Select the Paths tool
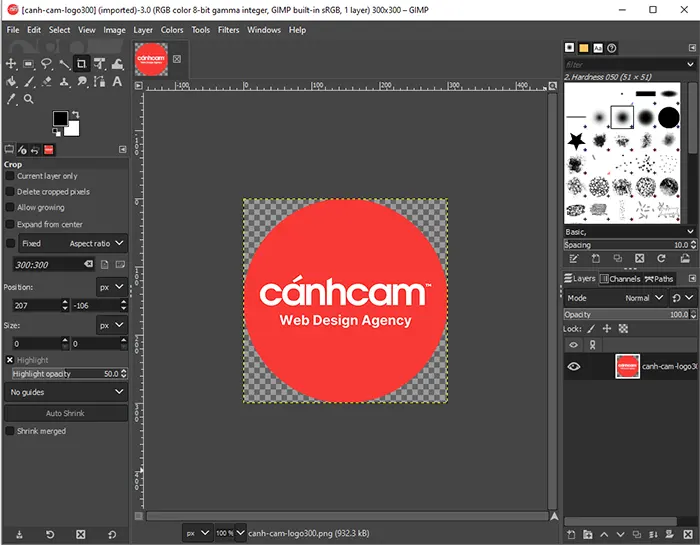 tap(100, 82)
